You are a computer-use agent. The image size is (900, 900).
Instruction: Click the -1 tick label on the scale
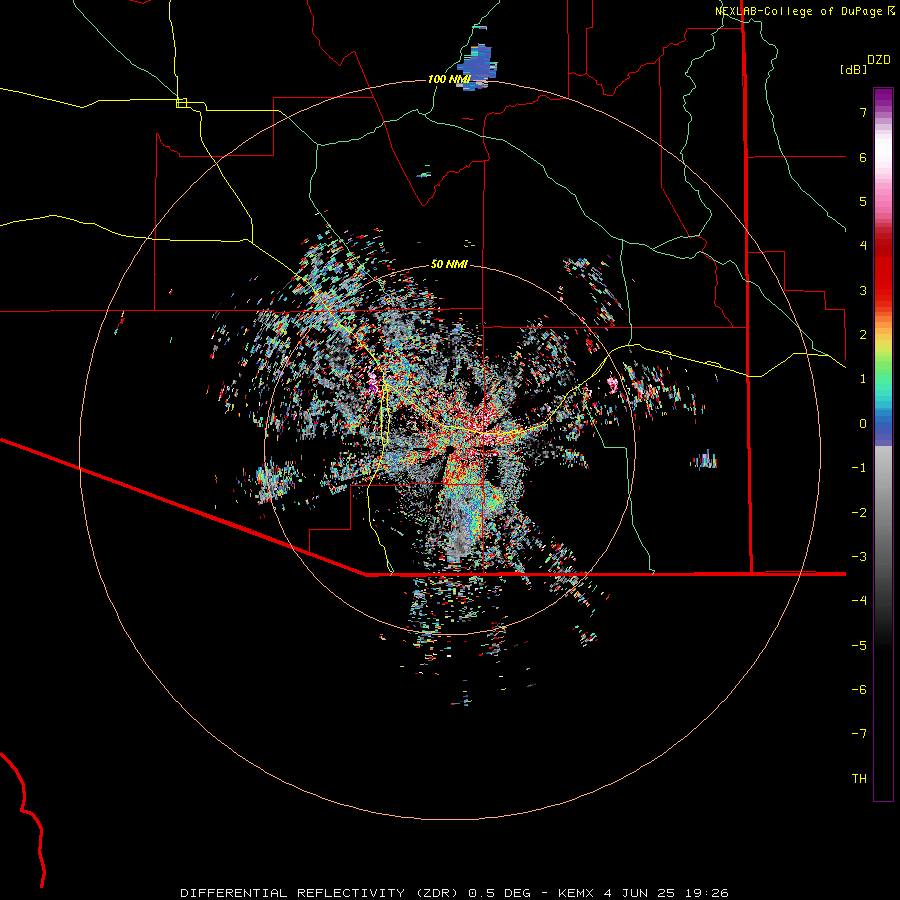[859, 468]
